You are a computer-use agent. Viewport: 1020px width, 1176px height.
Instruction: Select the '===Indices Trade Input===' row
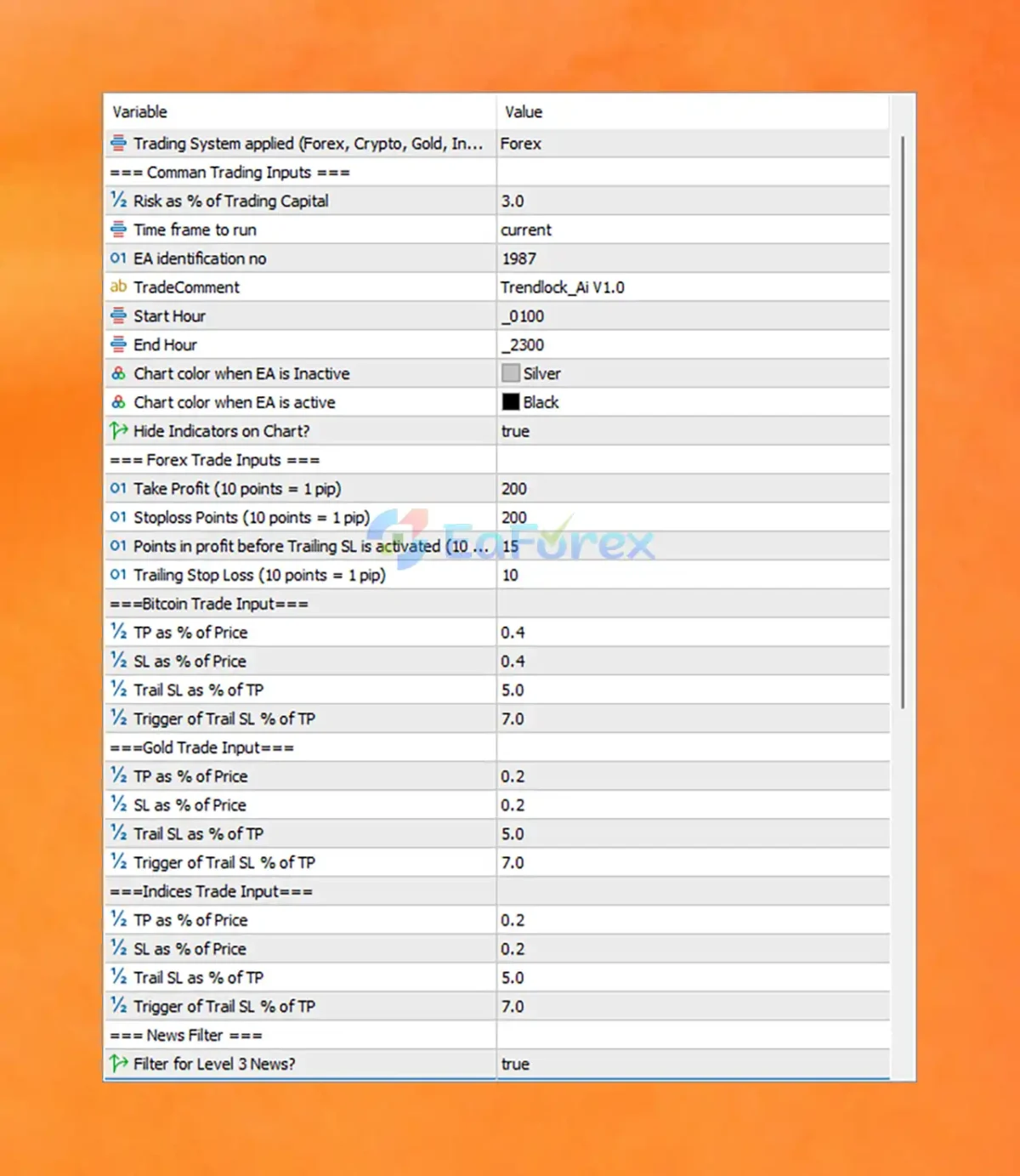tap(497, 891)
